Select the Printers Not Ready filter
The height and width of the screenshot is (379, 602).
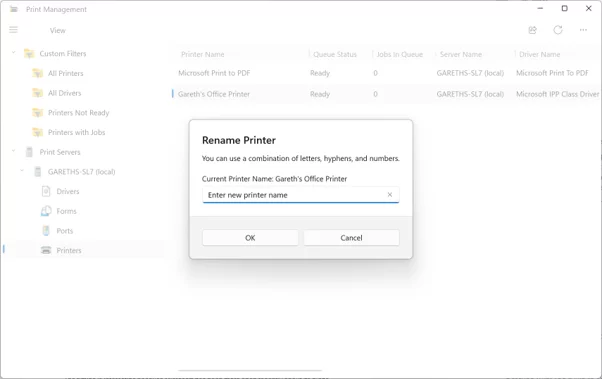pyautogui.click(x=71, y=113)
